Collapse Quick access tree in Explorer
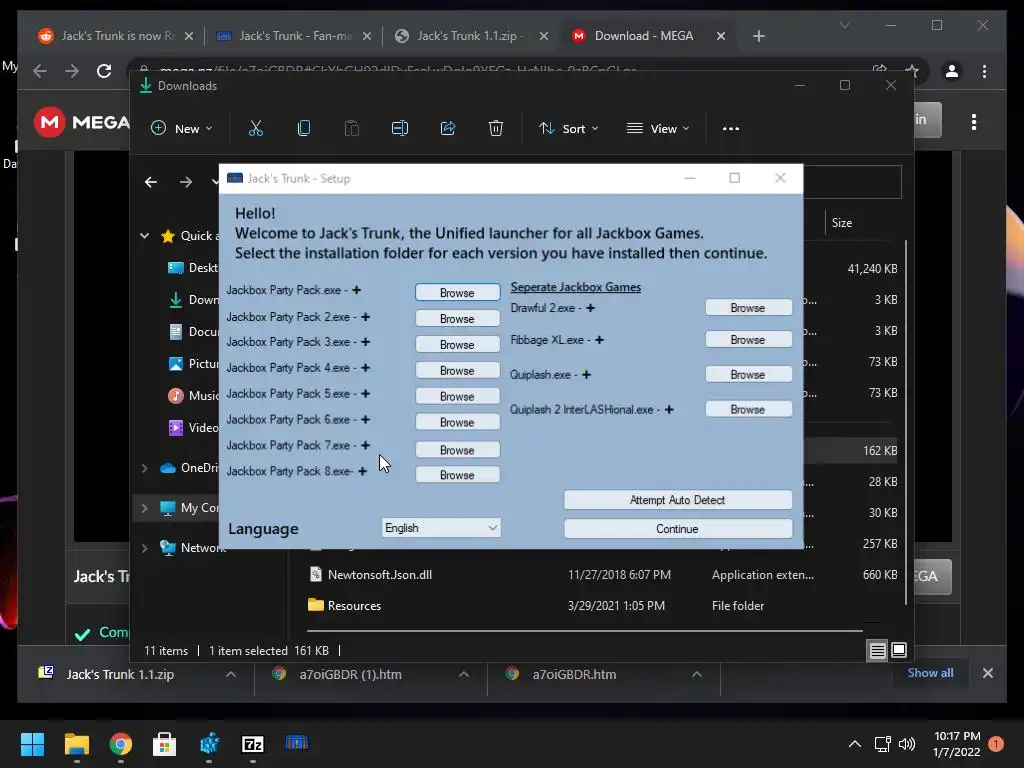 [x=144, y=236]
